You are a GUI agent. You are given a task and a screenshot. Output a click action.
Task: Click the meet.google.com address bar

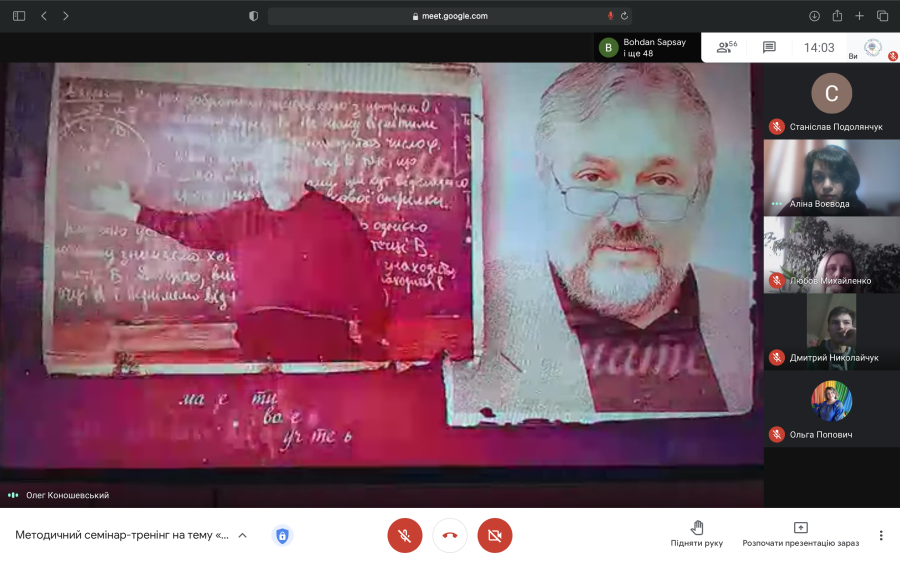click(450, 16)
